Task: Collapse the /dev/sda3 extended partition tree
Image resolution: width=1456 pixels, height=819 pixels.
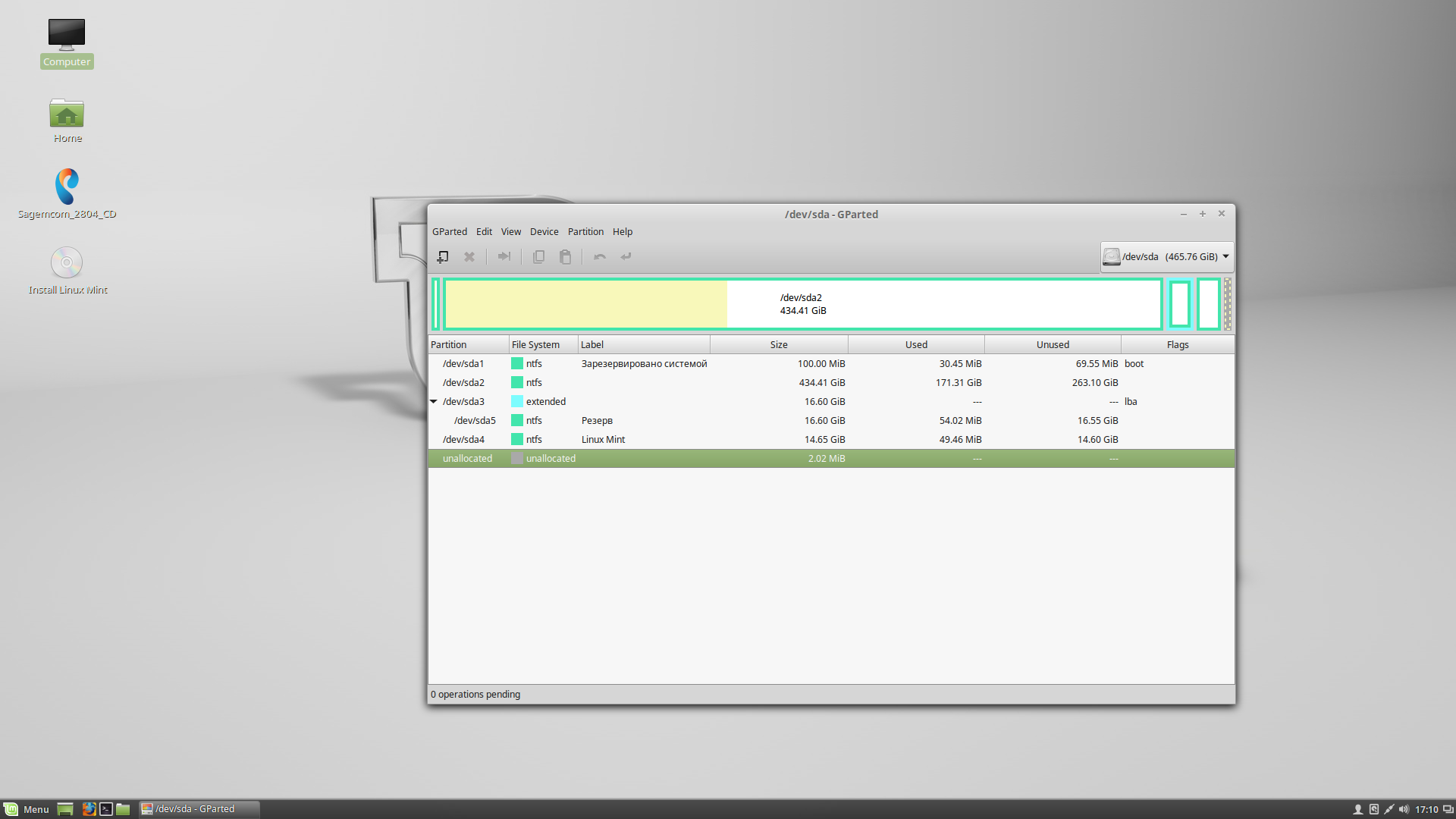Action: tap(434, 401)
